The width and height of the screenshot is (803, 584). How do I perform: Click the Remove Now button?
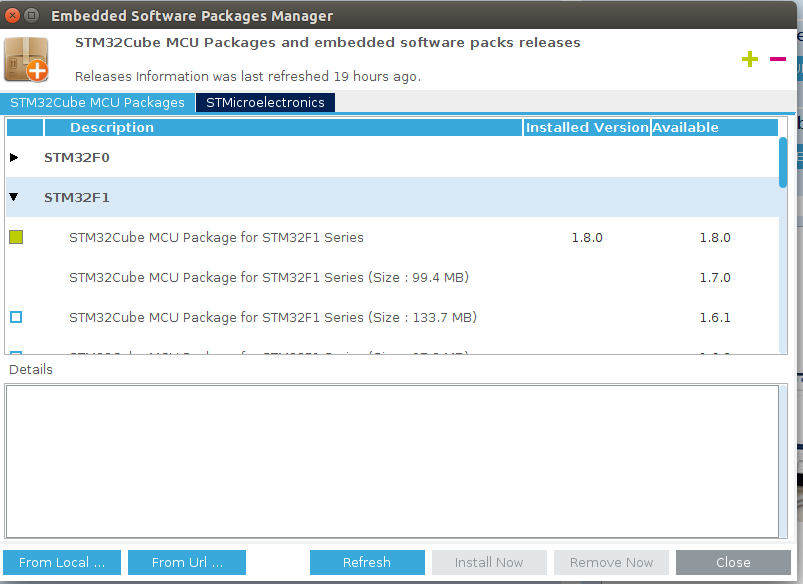pyautogui.click(x=611, y=562)
